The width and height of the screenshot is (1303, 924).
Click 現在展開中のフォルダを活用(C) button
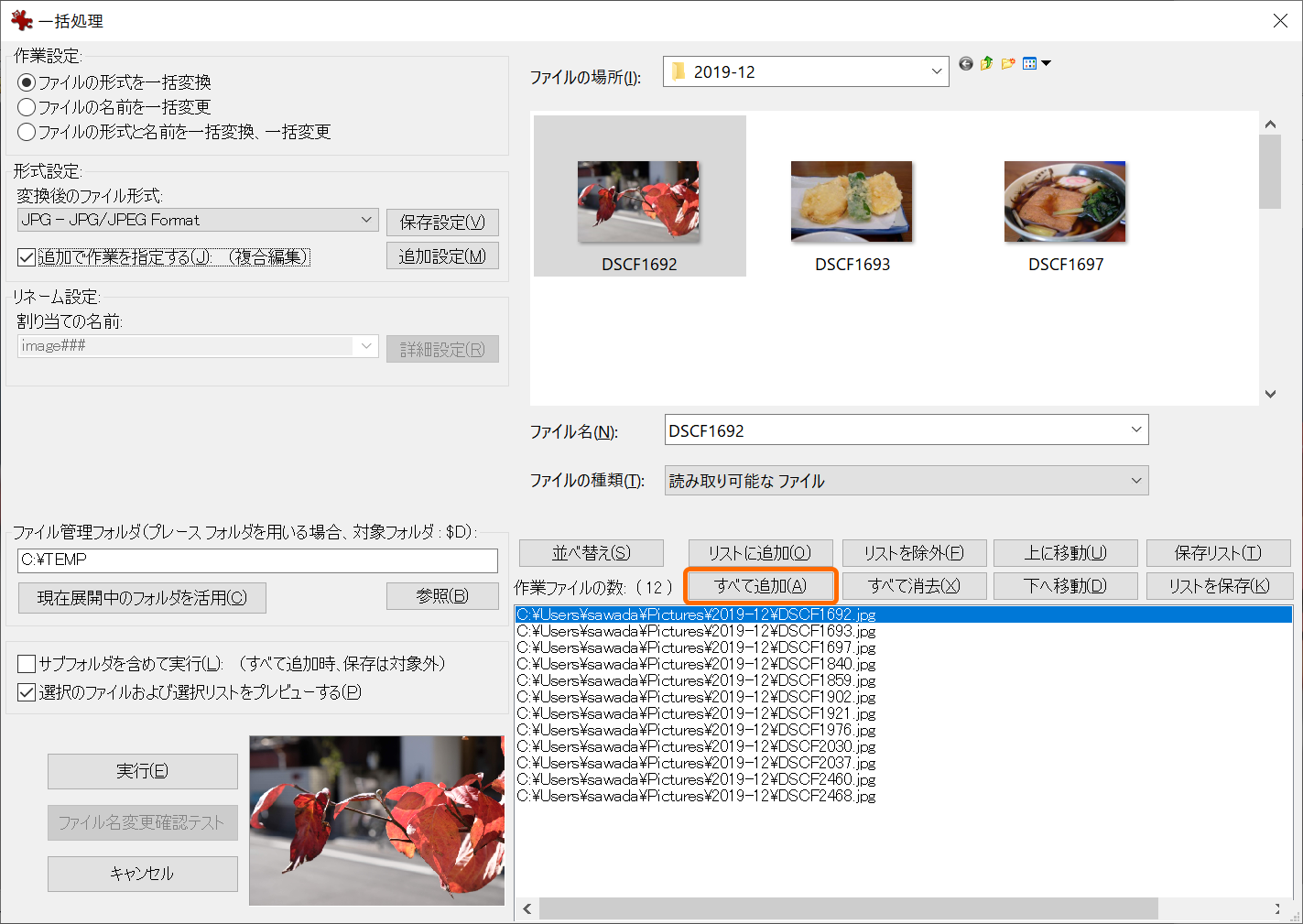point(142,598)
